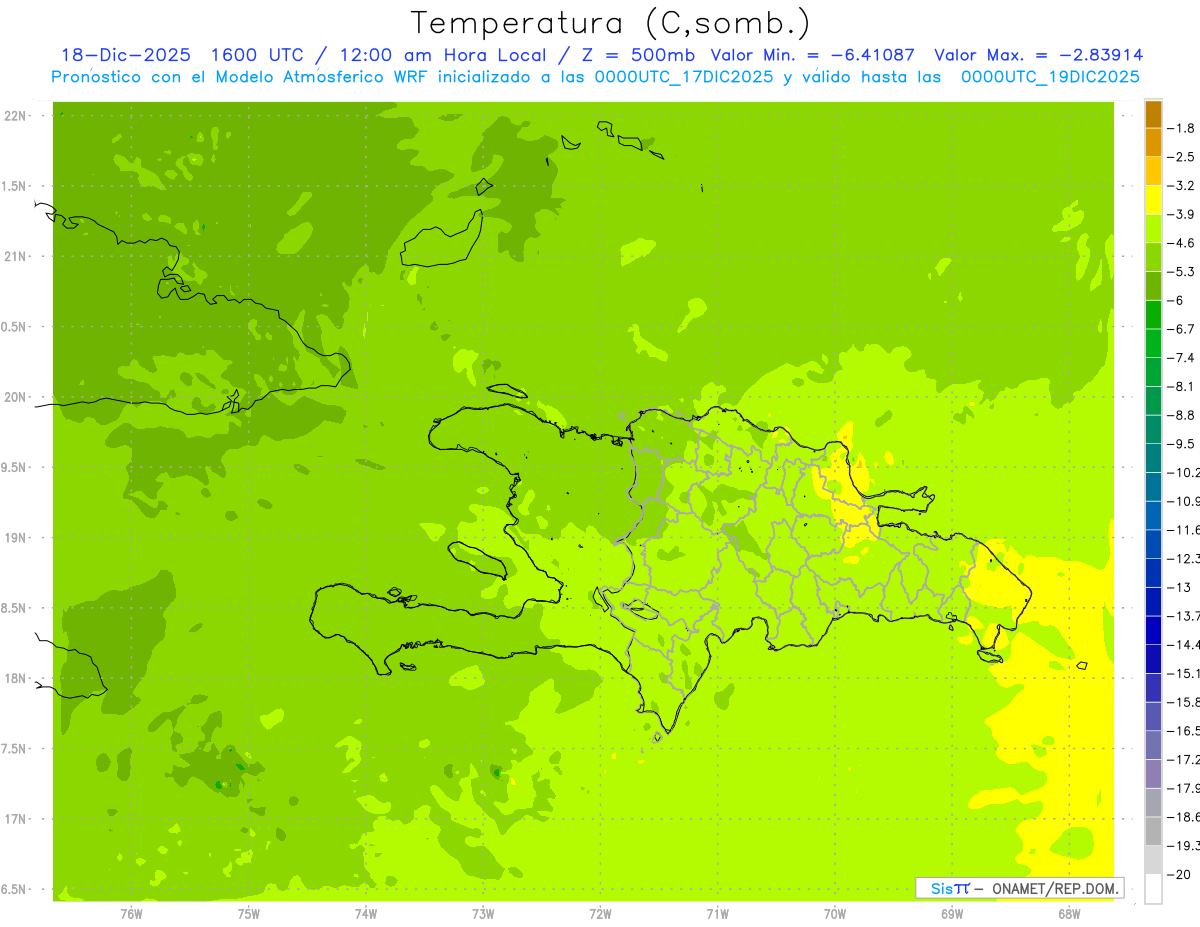This screenshot has width=1200, height=927.
Task: Click the '-2.5' colorbar value
Action: (1182, 157)
